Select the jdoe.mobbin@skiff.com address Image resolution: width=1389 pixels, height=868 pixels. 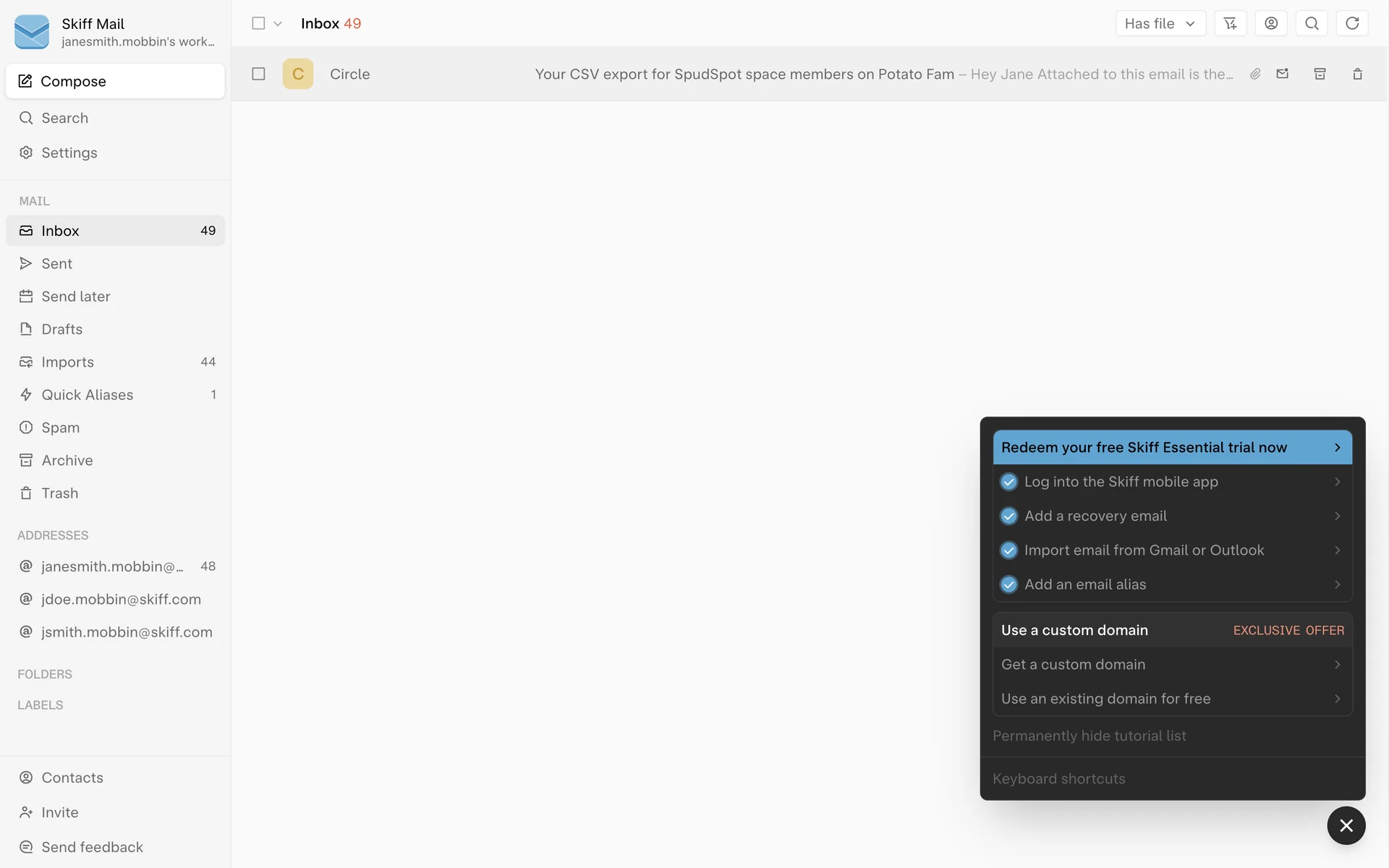tap(121, 599)
